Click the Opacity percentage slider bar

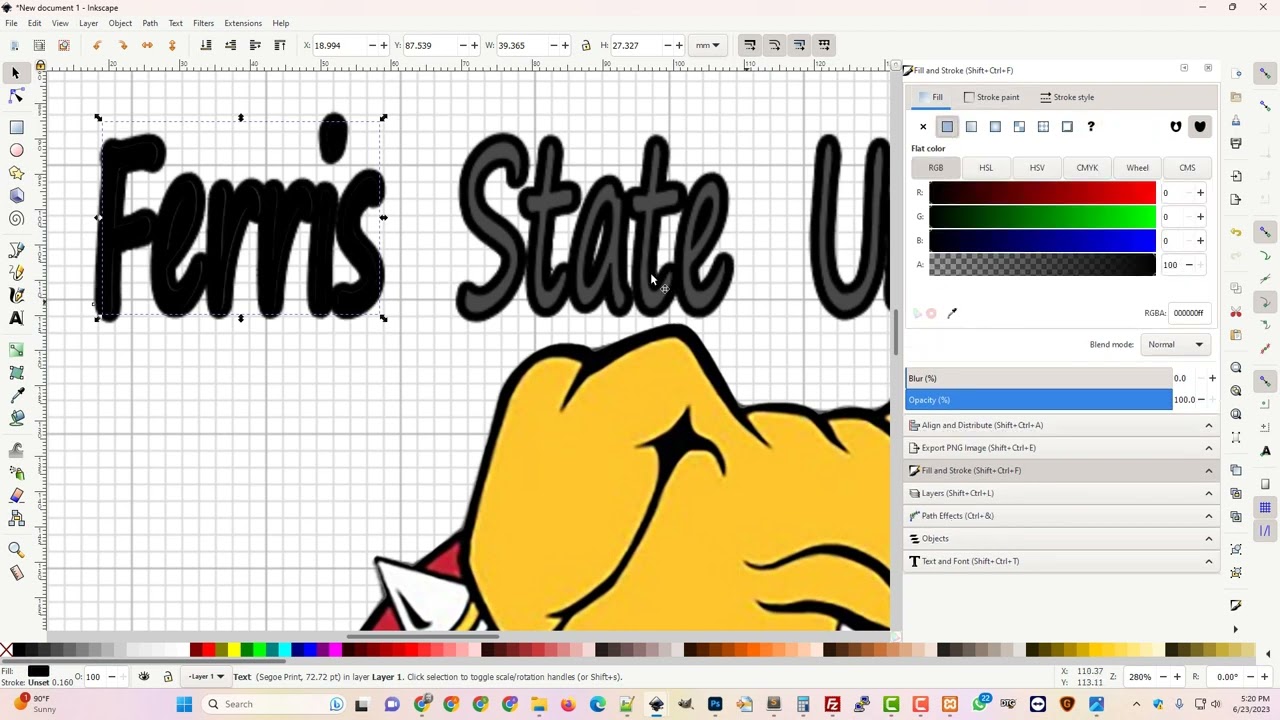pos(1039,400)
